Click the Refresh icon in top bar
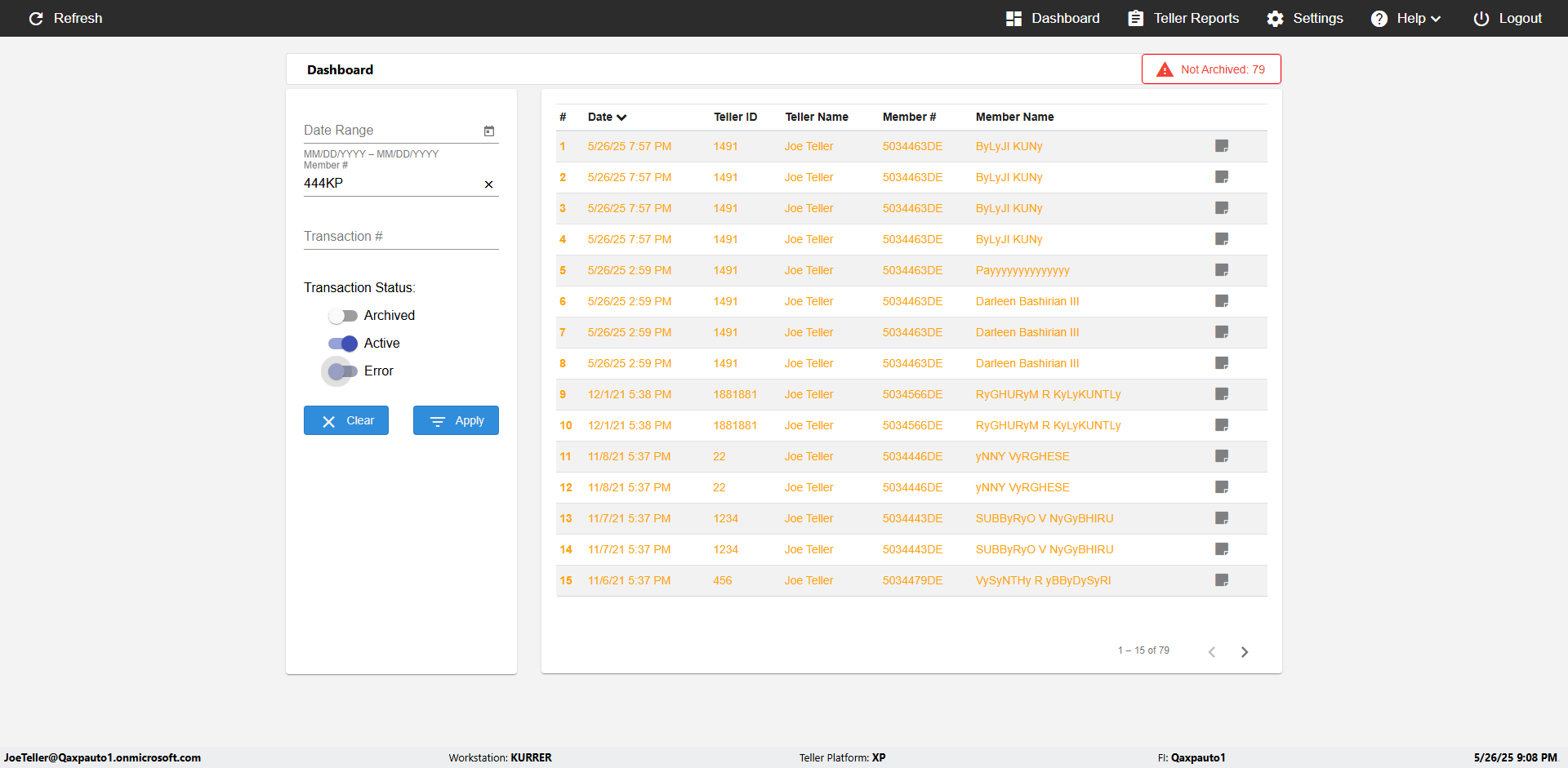The height and width of the screenshot is (768, 1568). point(36,18)
